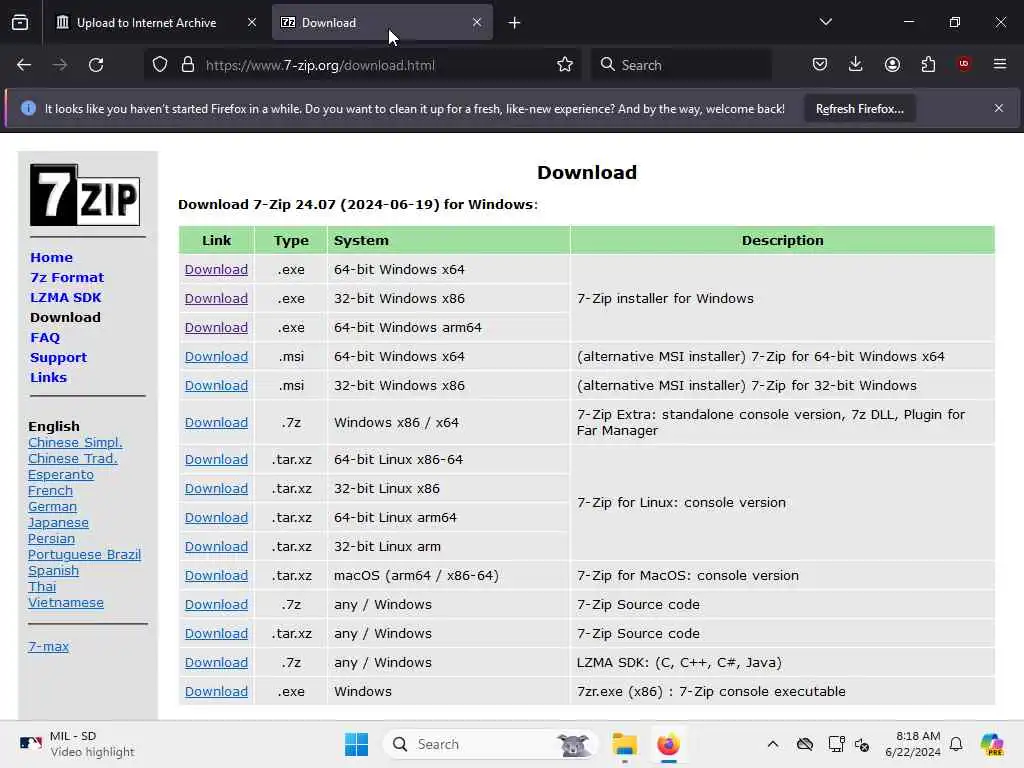Download .exe for 64-bit Windows arm64
The image size is (1024, 768).
click(x=216, y=328)
